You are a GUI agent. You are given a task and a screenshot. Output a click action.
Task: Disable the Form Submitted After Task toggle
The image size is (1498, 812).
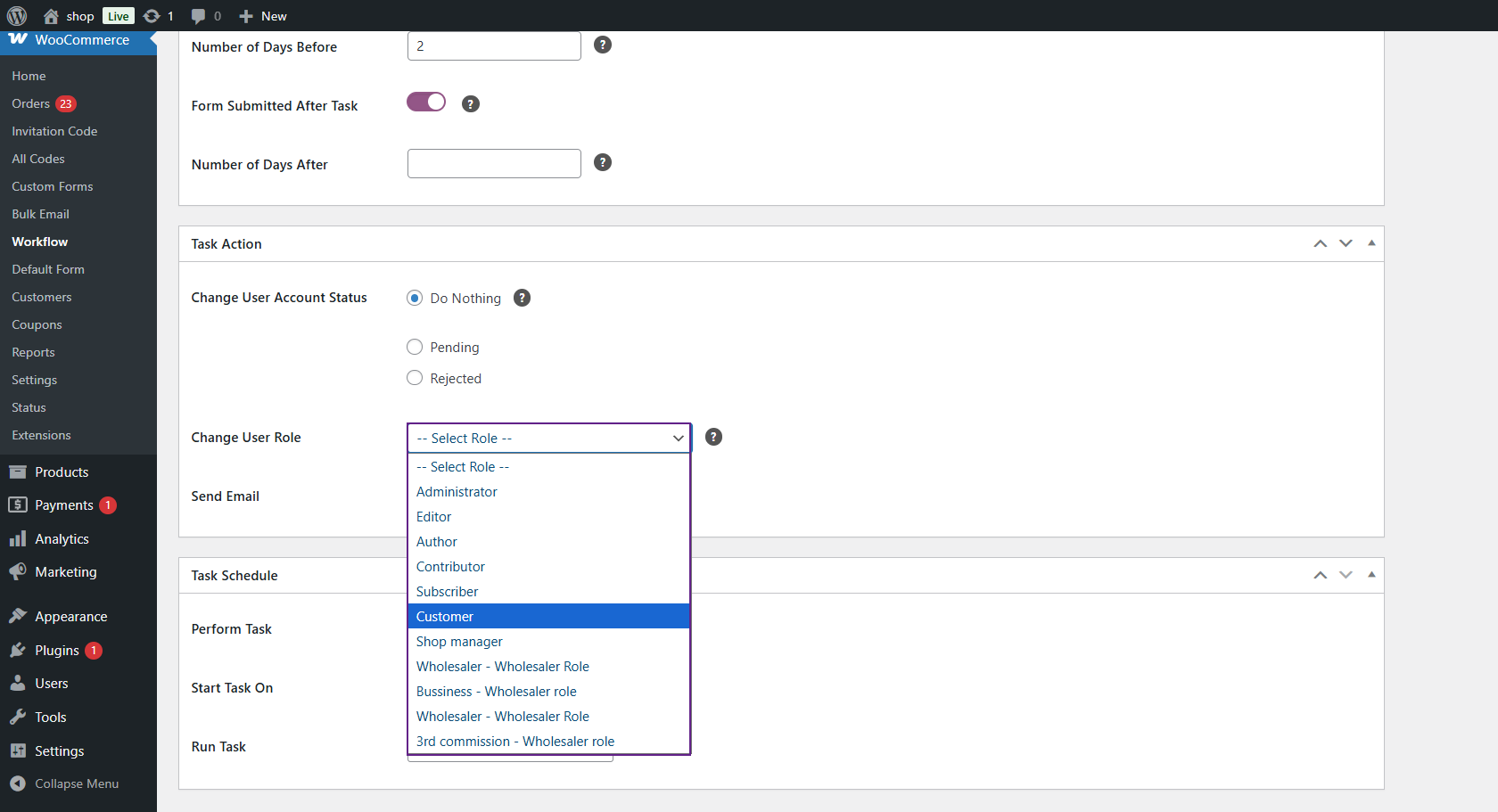click(426, 103)
